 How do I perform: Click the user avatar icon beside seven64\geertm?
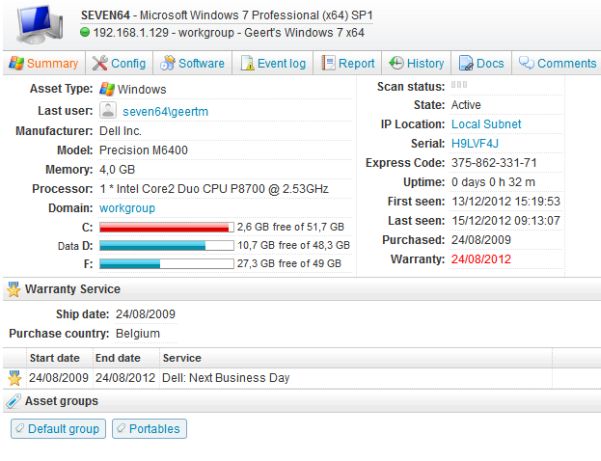(108, 110)
